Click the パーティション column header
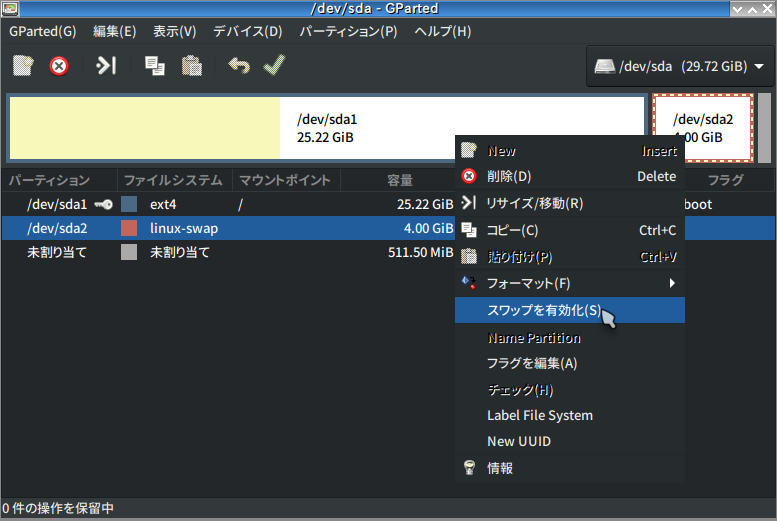 (59, 180)
